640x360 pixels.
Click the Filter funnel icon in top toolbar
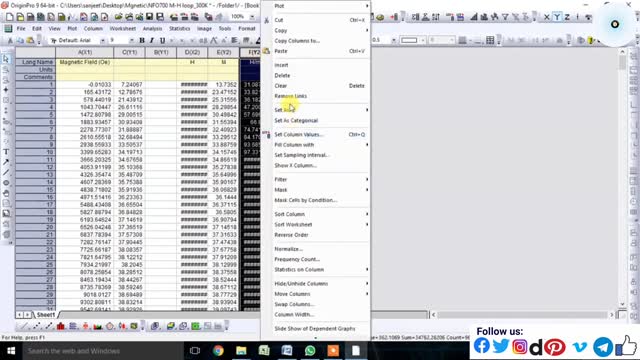(x=505, y=17)
